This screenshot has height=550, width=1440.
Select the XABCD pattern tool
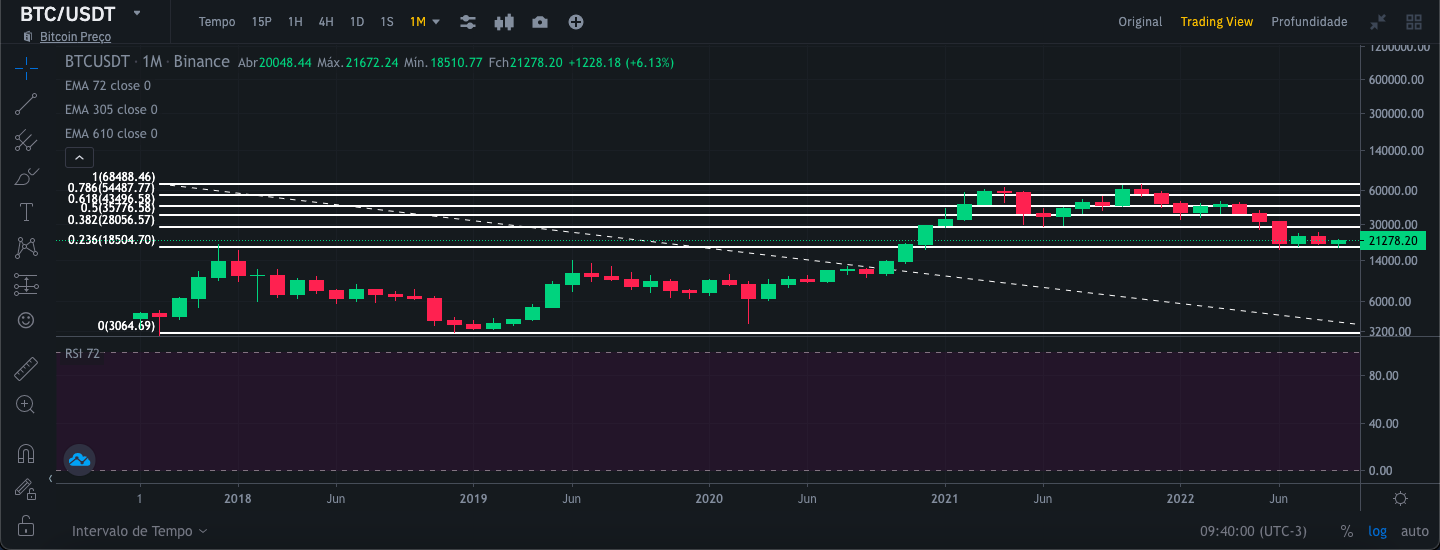[26, 247]
